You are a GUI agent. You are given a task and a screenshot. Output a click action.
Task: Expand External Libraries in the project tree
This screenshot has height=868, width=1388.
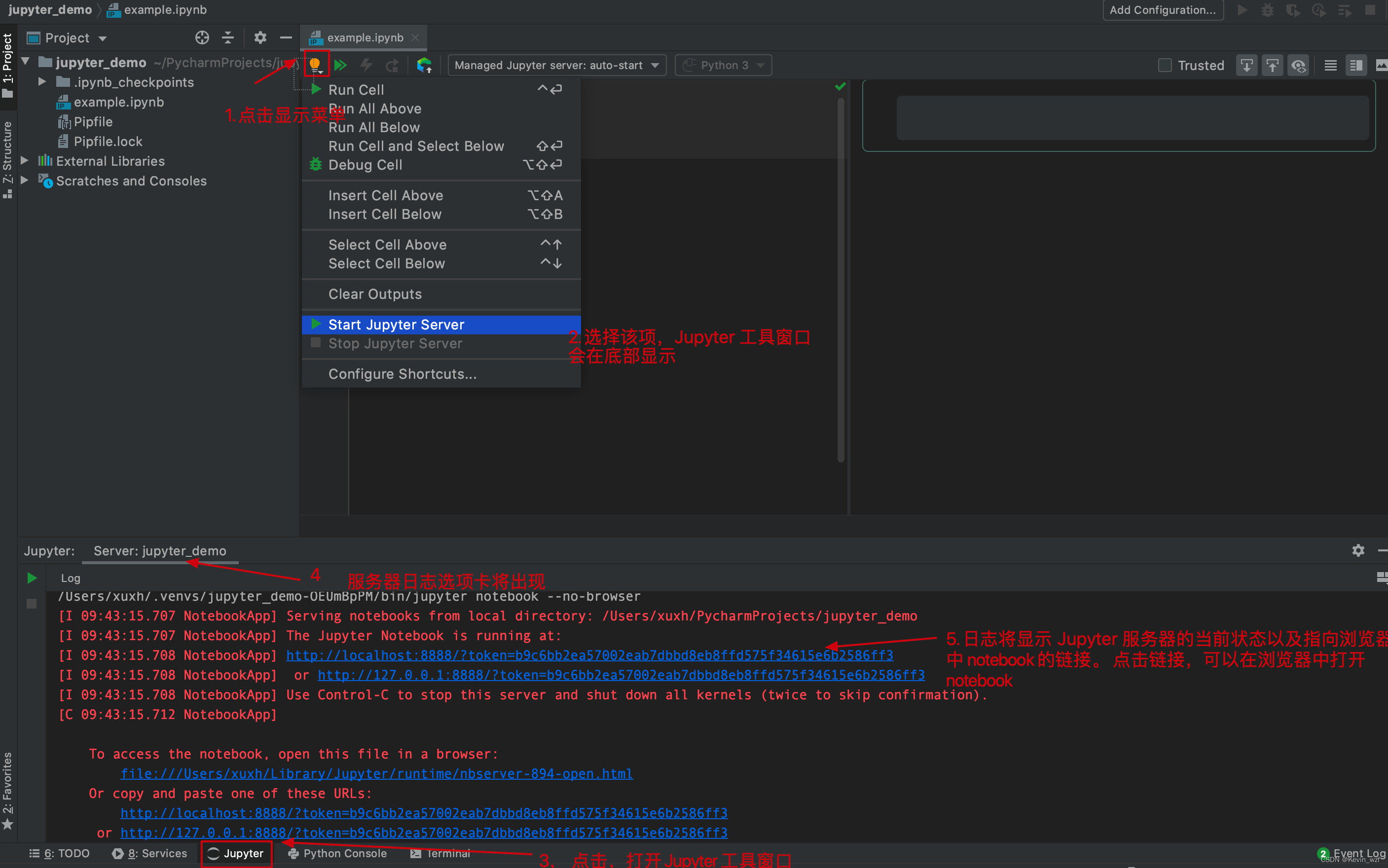click(25, 161)
